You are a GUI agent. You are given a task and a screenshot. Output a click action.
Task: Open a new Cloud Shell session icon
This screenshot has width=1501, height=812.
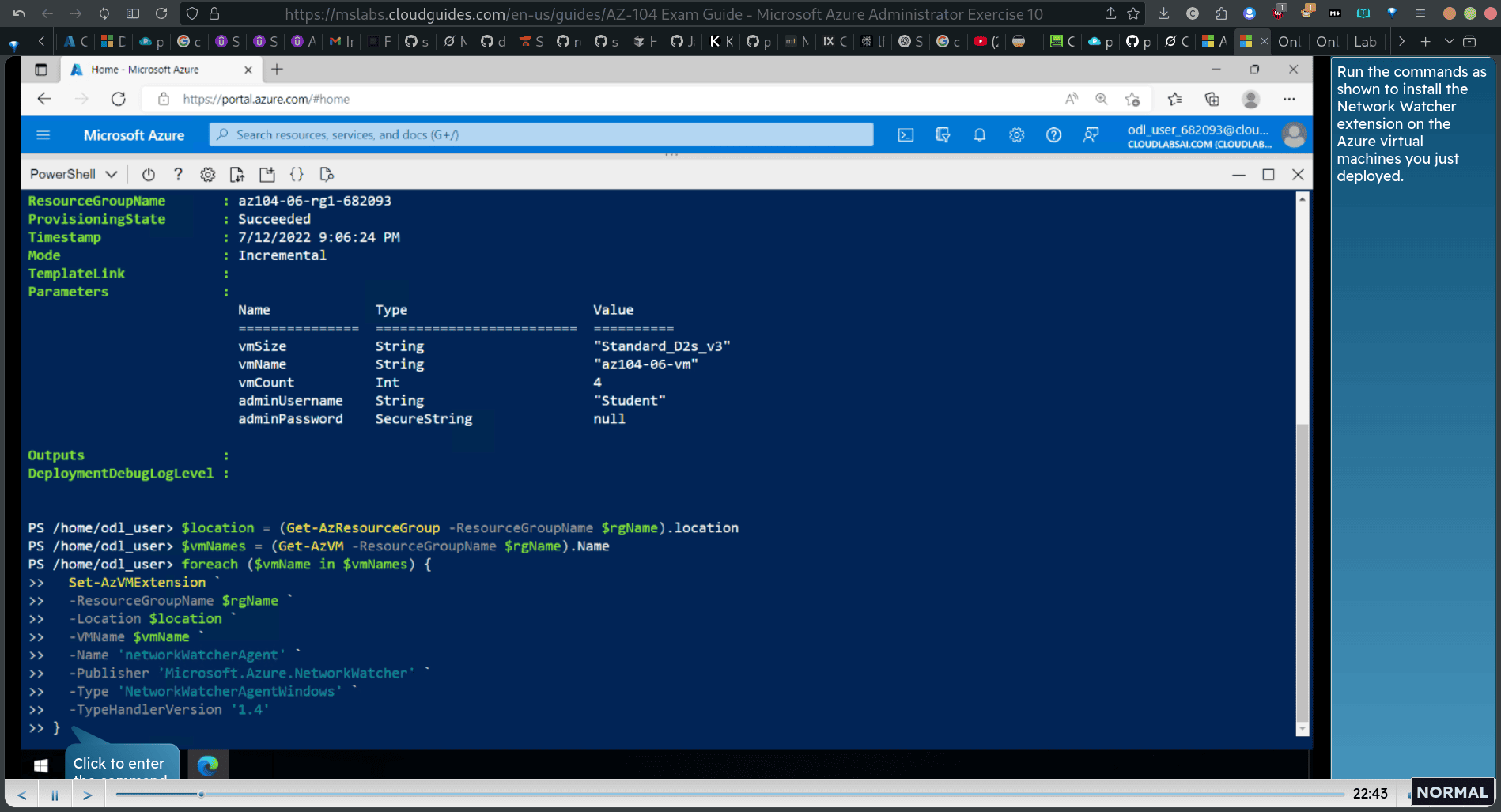pos(267,174)
